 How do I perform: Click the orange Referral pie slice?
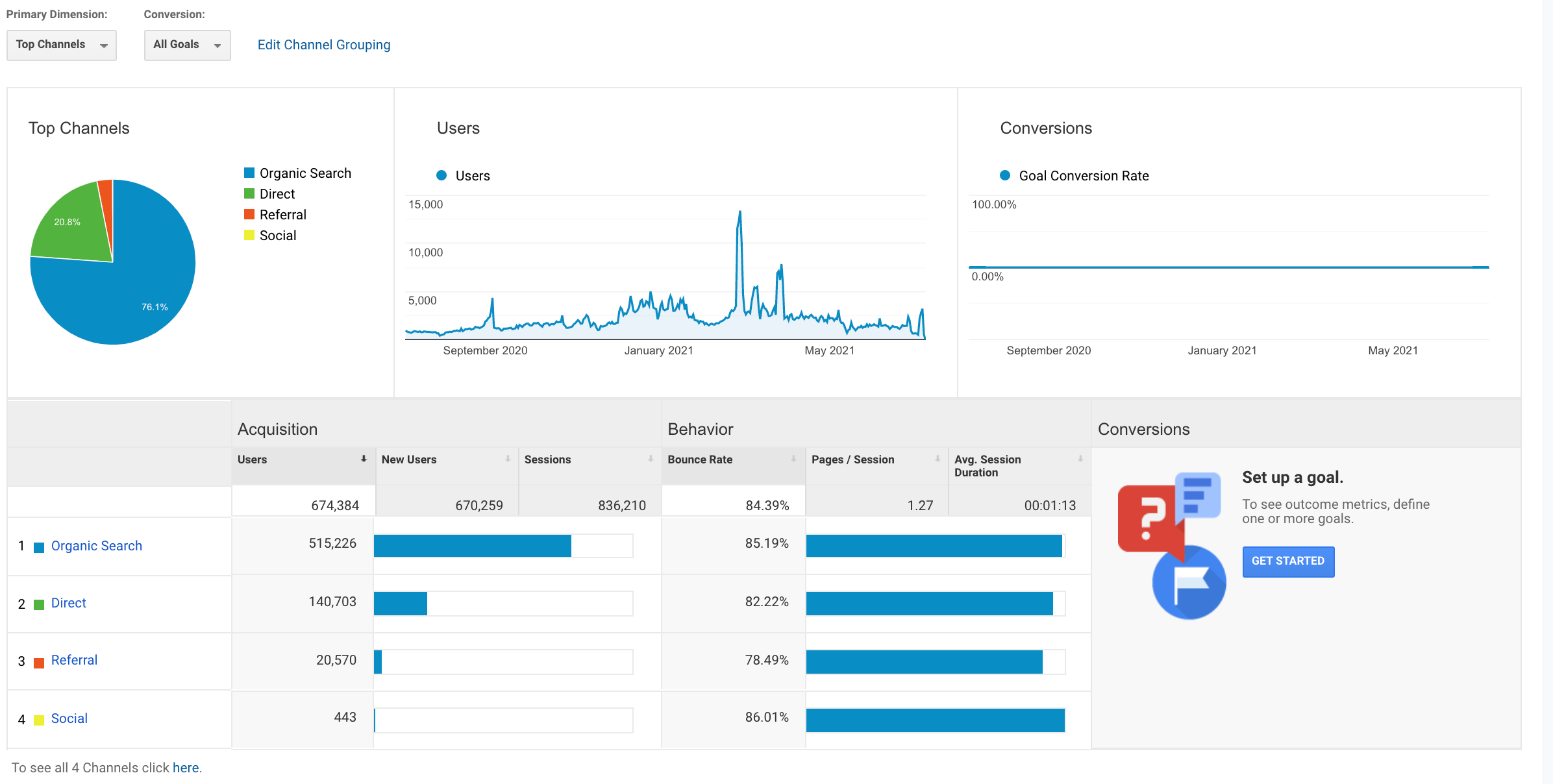coord(107,201)
